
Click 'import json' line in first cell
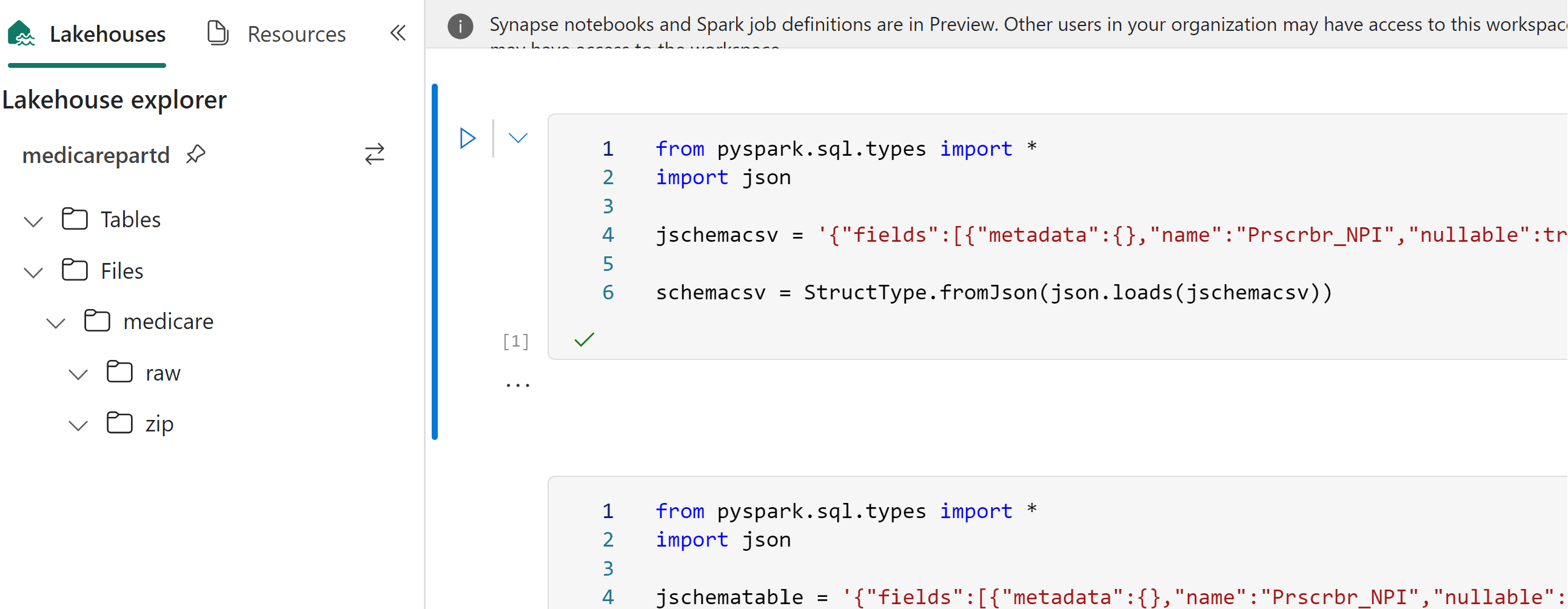pyautogui.click(x=723, y=178)
